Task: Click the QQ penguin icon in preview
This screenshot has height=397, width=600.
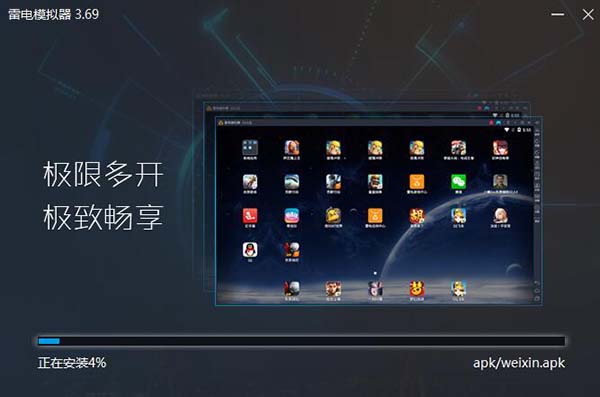Action: tap(250, 250)
